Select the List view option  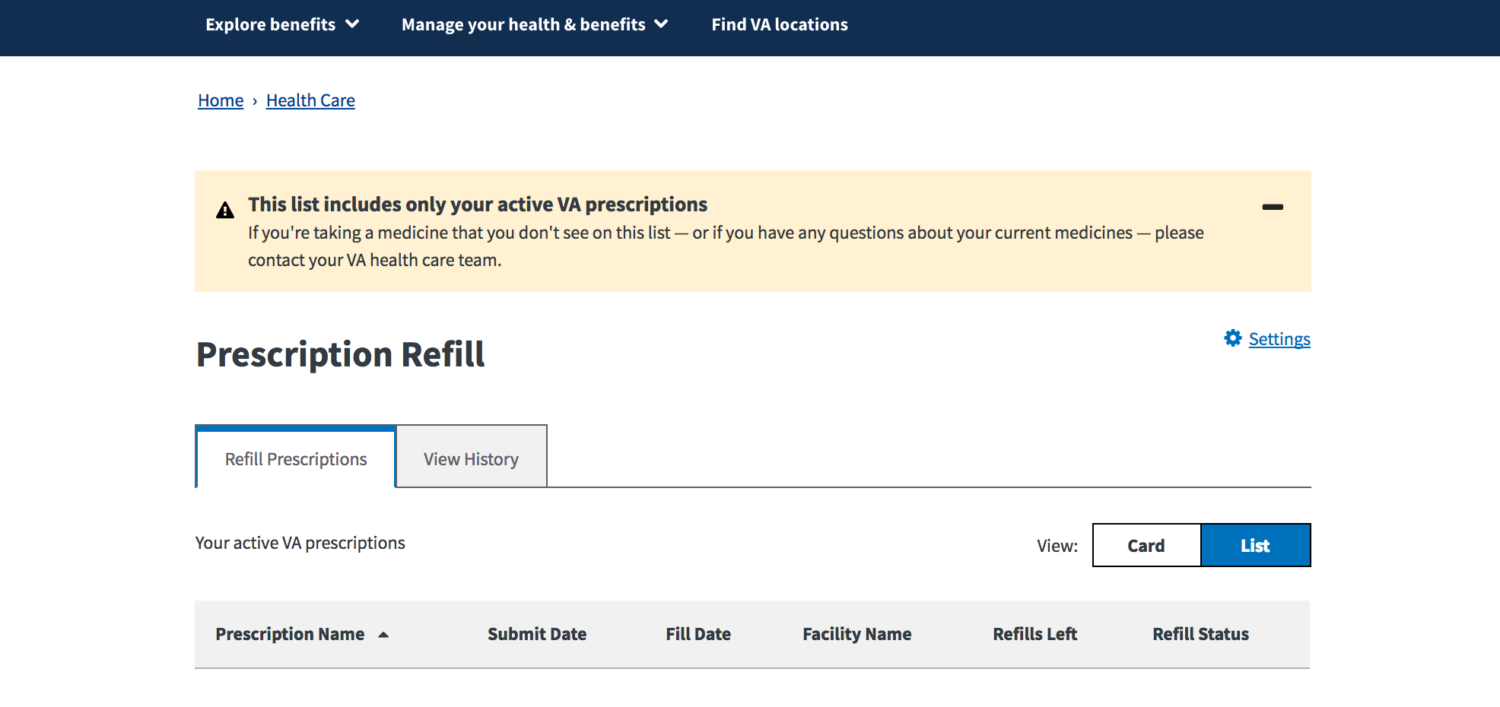[1255, 545]
